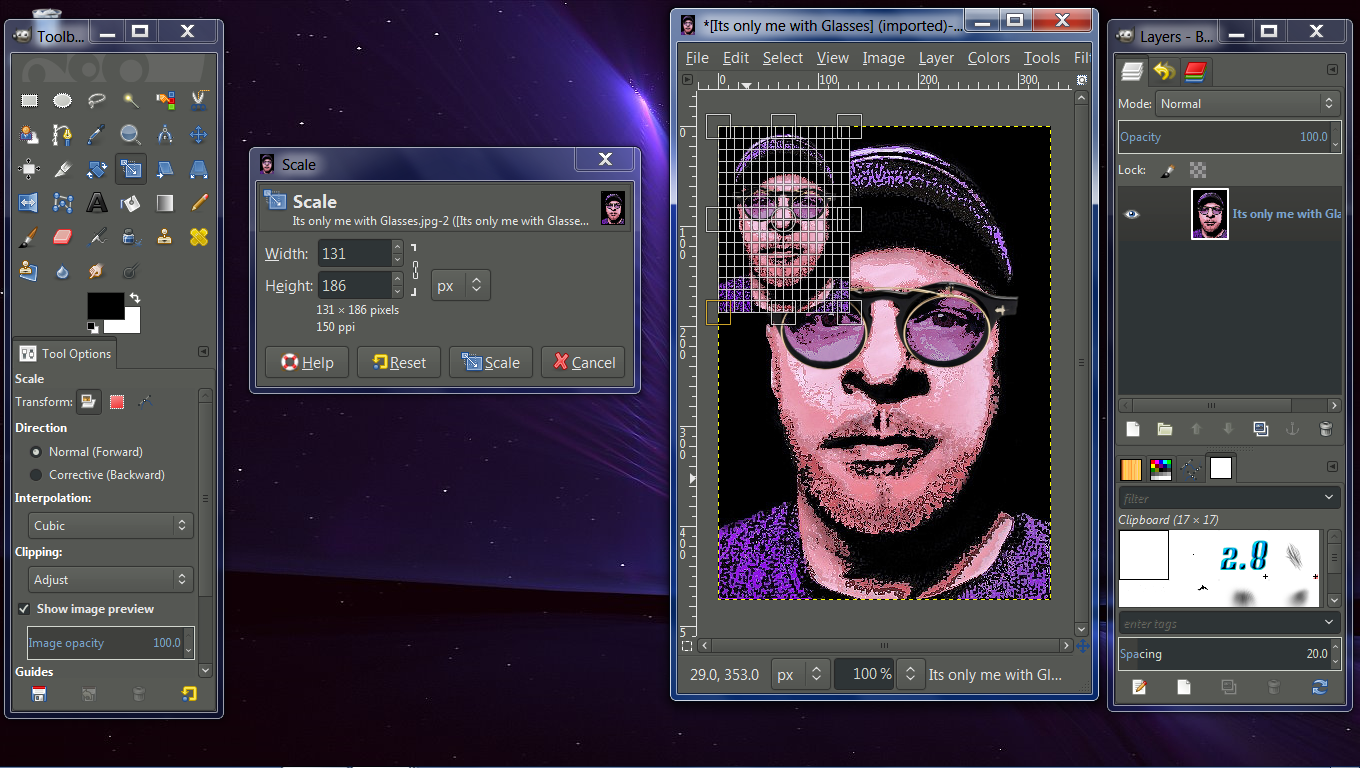Screen dimensions: 1360x768
Task: Click the Width input field in Scale
Action: click(355, 254)
